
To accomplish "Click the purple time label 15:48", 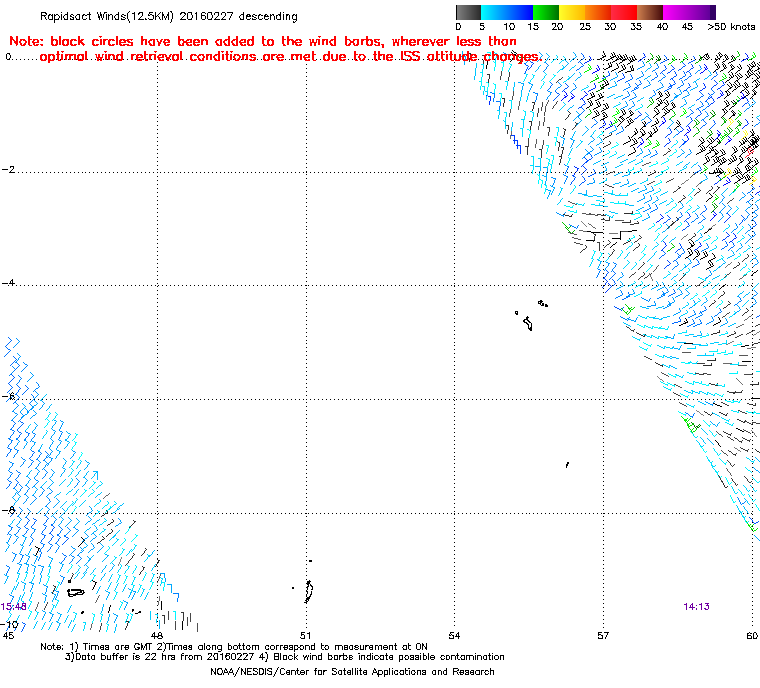I will tap(14, 607).
